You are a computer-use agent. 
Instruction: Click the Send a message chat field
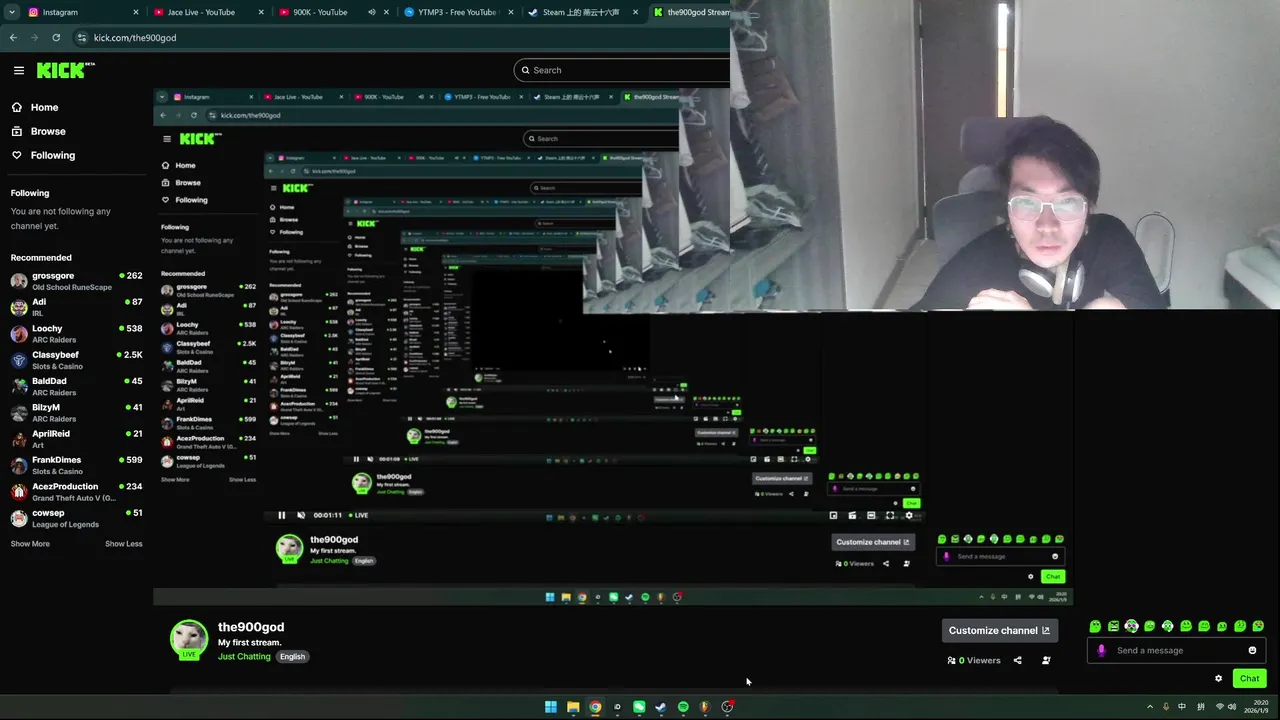pos(1177,650)
